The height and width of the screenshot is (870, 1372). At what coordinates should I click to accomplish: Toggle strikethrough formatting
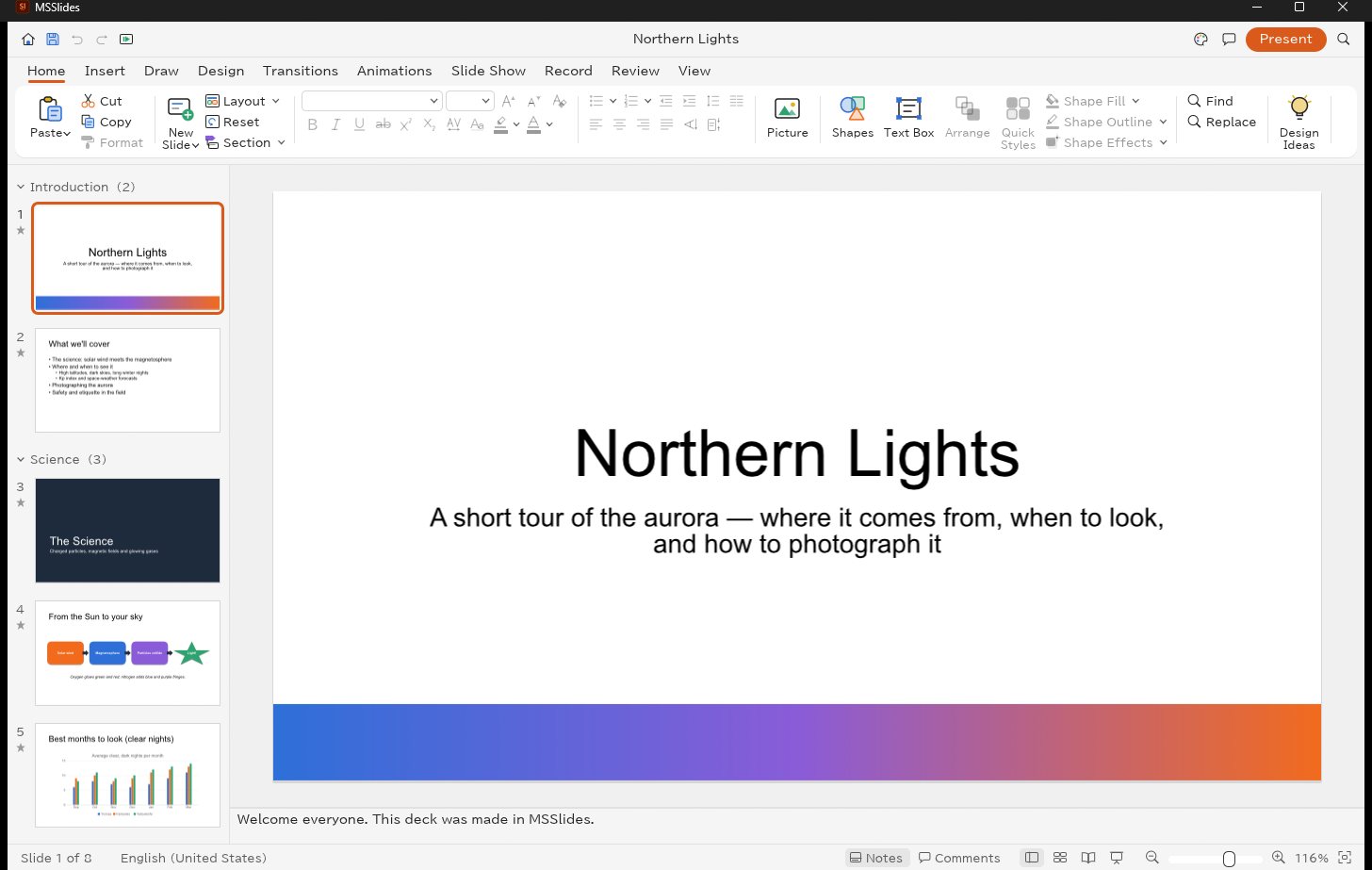pos(383,124)
